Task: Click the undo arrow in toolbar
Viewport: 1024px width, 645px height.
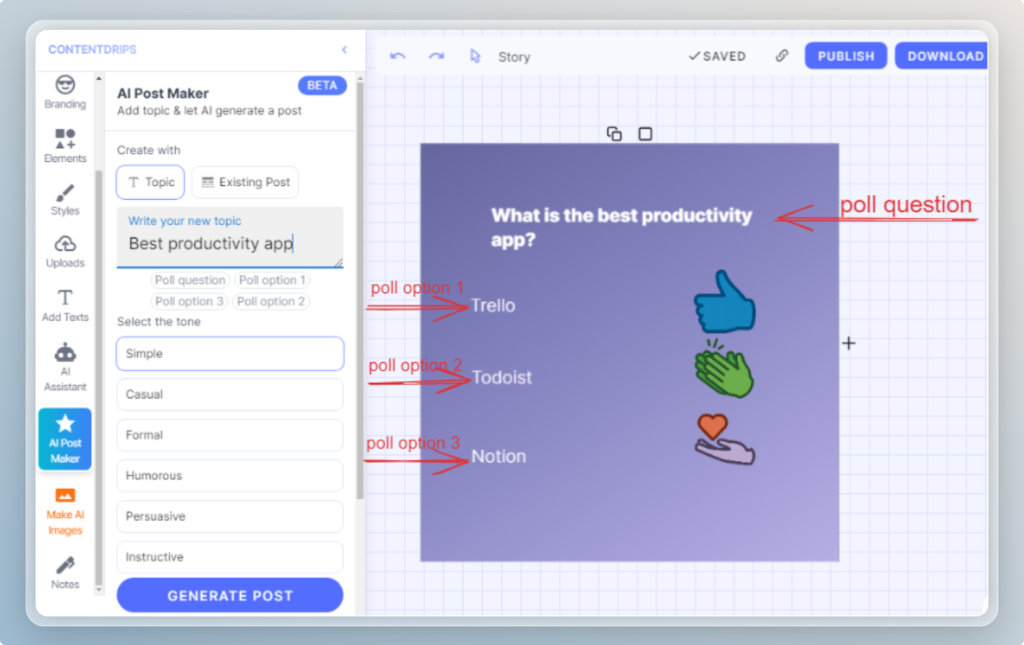Action: (x=398, y=56)
